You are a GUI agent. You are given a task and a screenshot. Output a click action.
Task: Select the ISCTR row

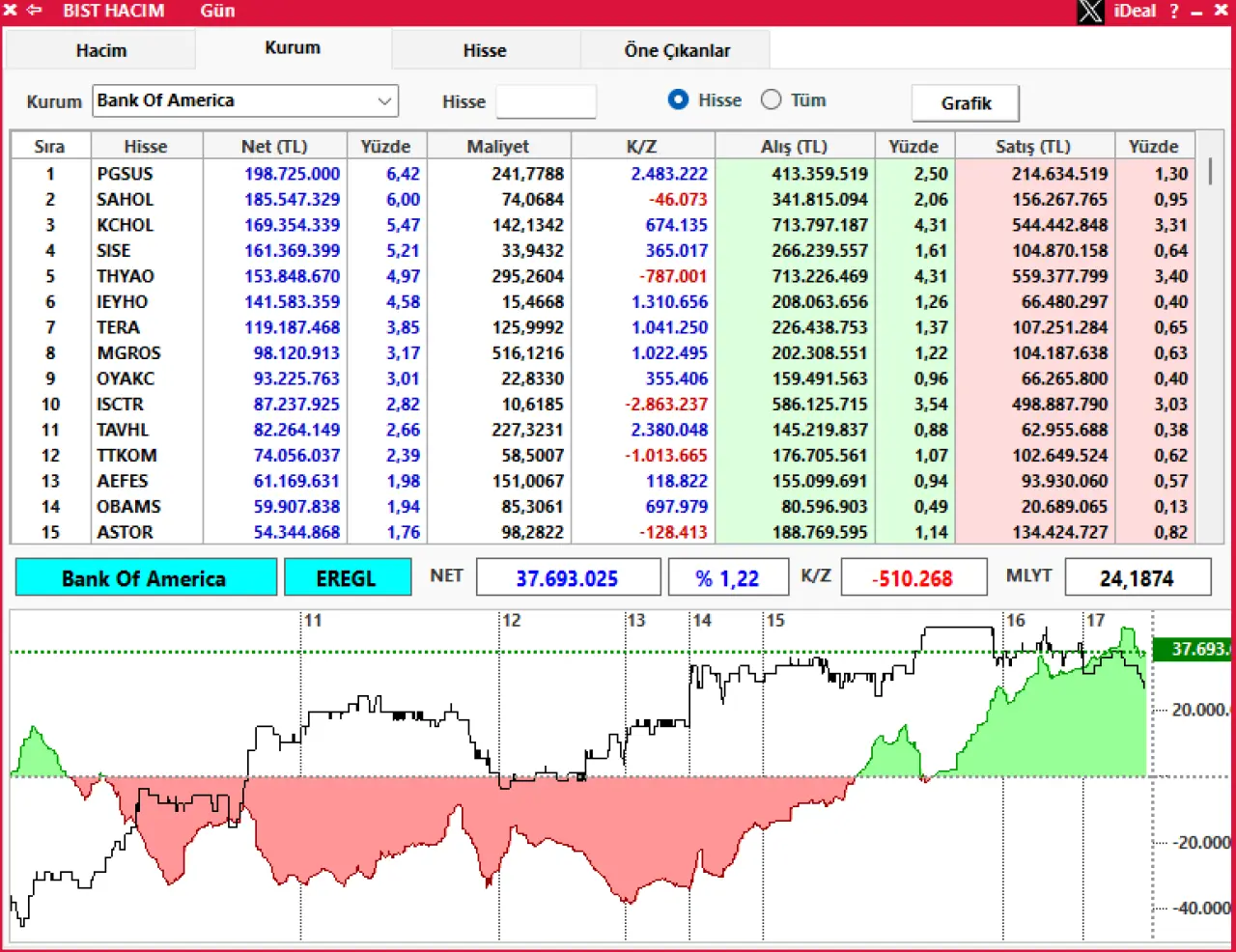pos(603,404)
